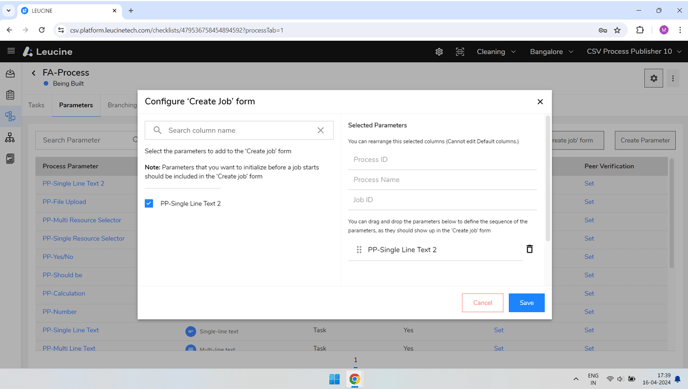Screen dimensions: 688x389
Task: Delete PP-Single Line Text 2 with trash icon
Action: tap(529, 249)
